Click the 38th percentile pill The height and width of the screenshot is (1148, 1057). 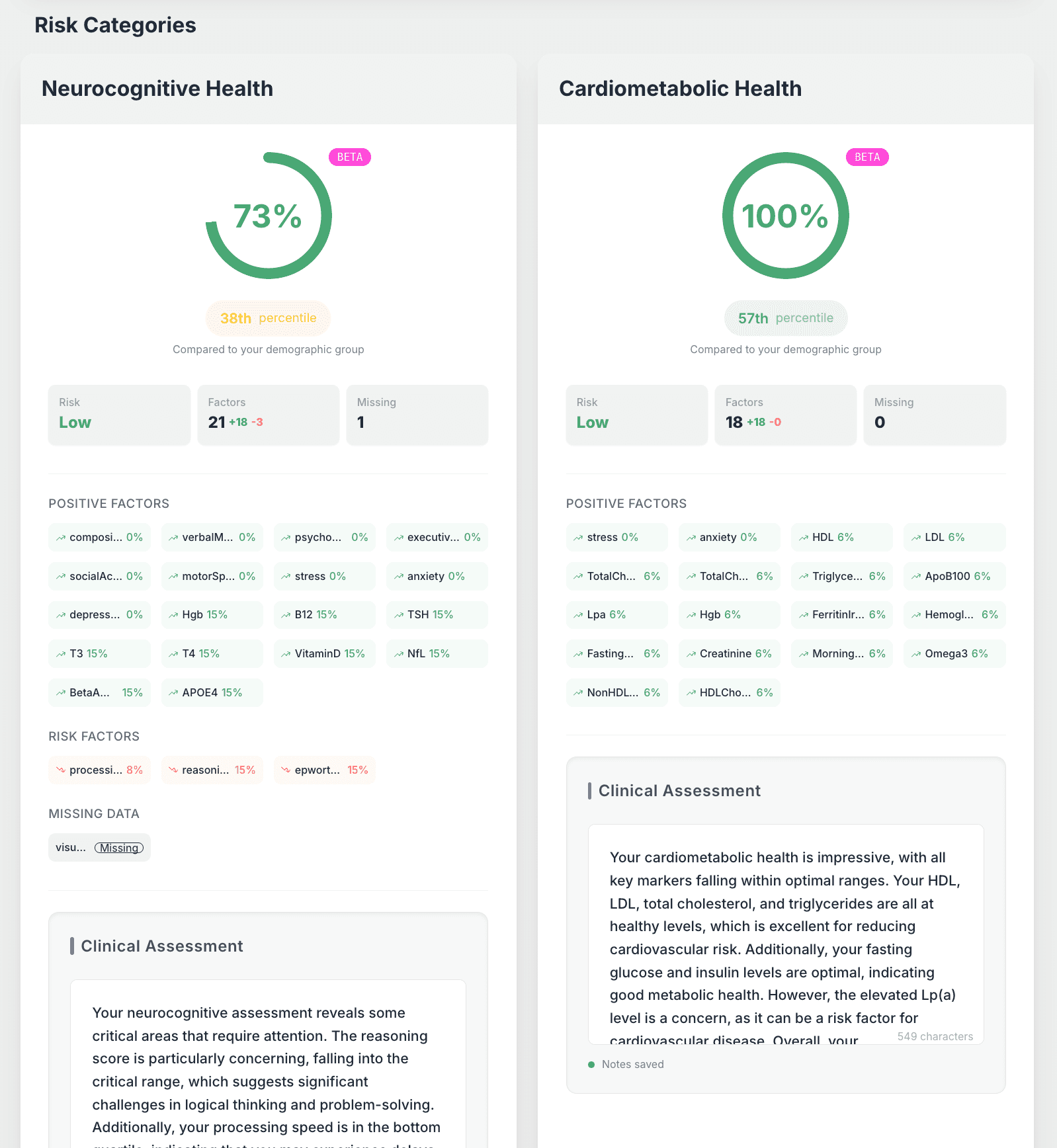tap(269, 318)
